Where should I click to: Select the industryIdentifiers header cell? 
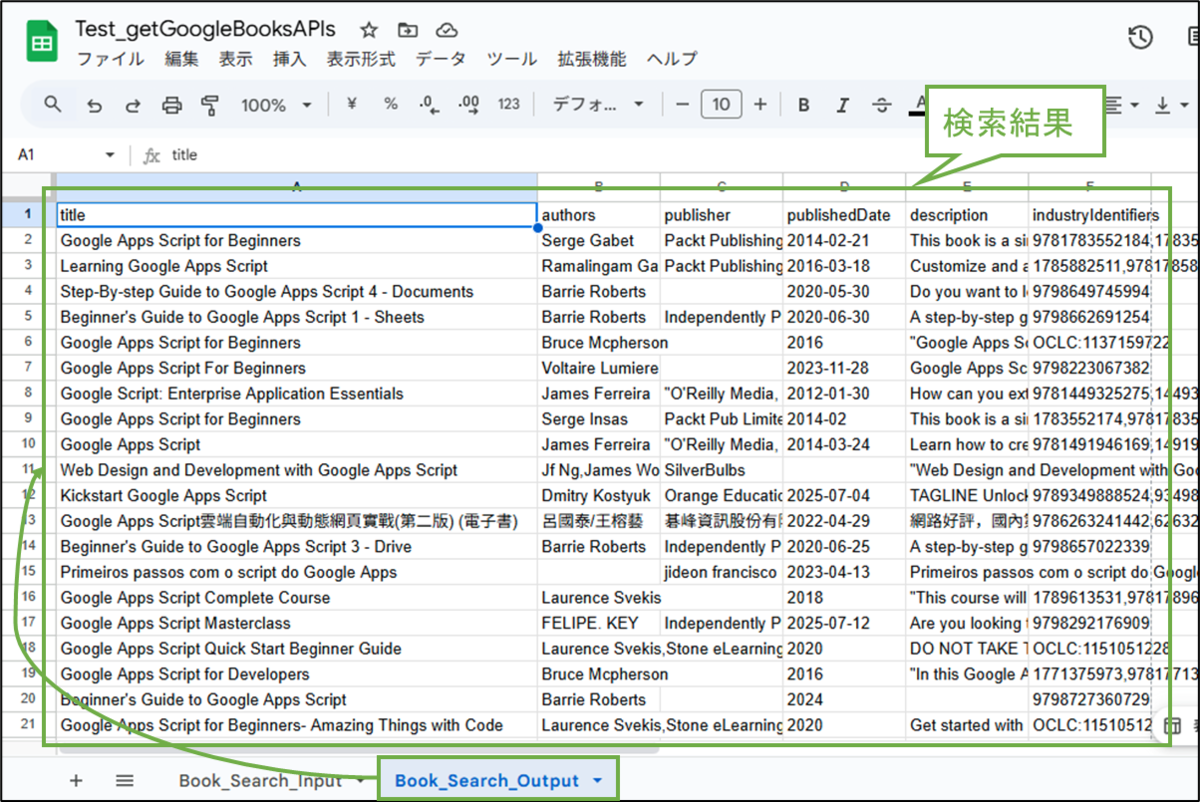click(1089, 215)
